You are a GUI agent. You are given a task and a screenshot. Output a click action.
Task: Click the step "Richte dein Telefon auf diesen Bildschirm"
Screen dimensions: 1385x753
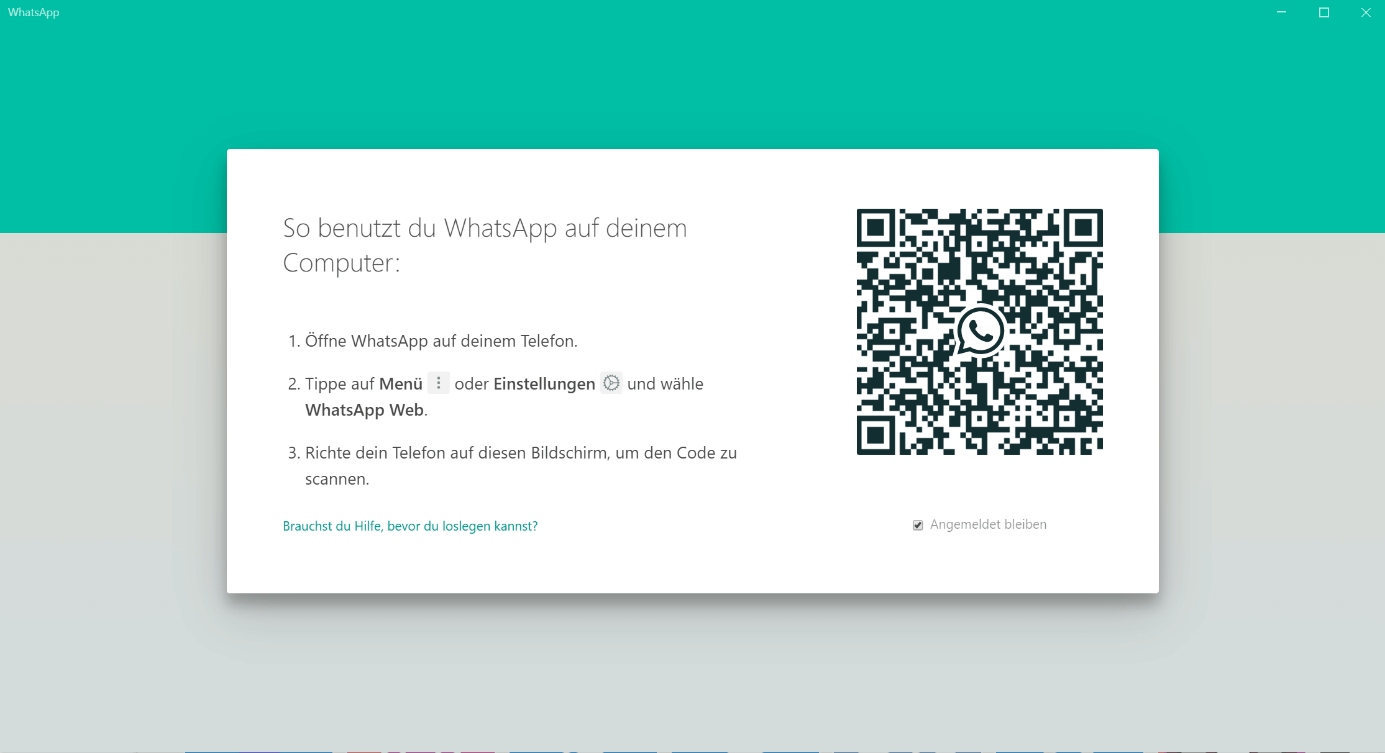coord(521,466)
